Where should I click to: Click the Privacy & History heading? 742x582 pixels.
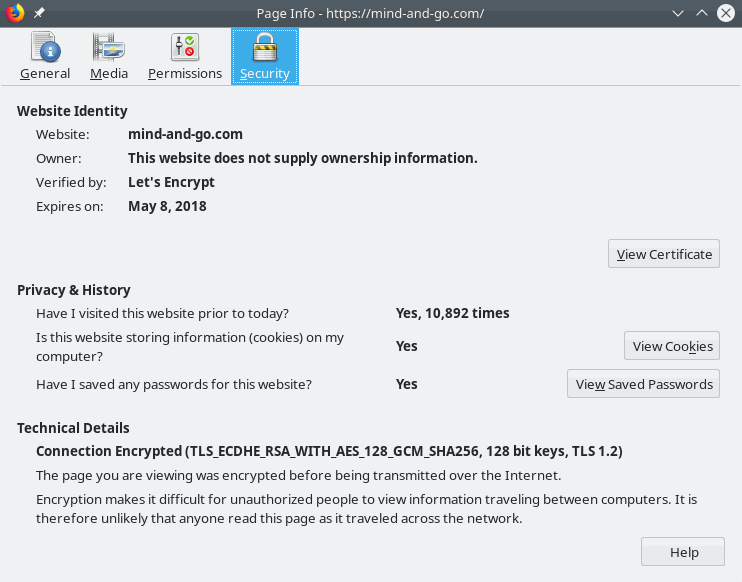point(74,290)
